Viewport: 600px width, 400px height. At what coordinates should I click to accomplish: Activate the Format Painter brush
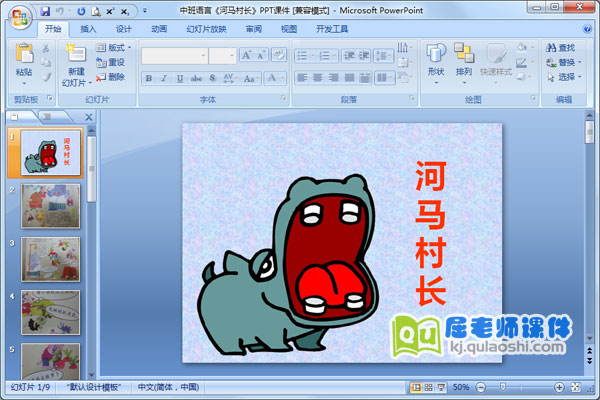(46, 77)
